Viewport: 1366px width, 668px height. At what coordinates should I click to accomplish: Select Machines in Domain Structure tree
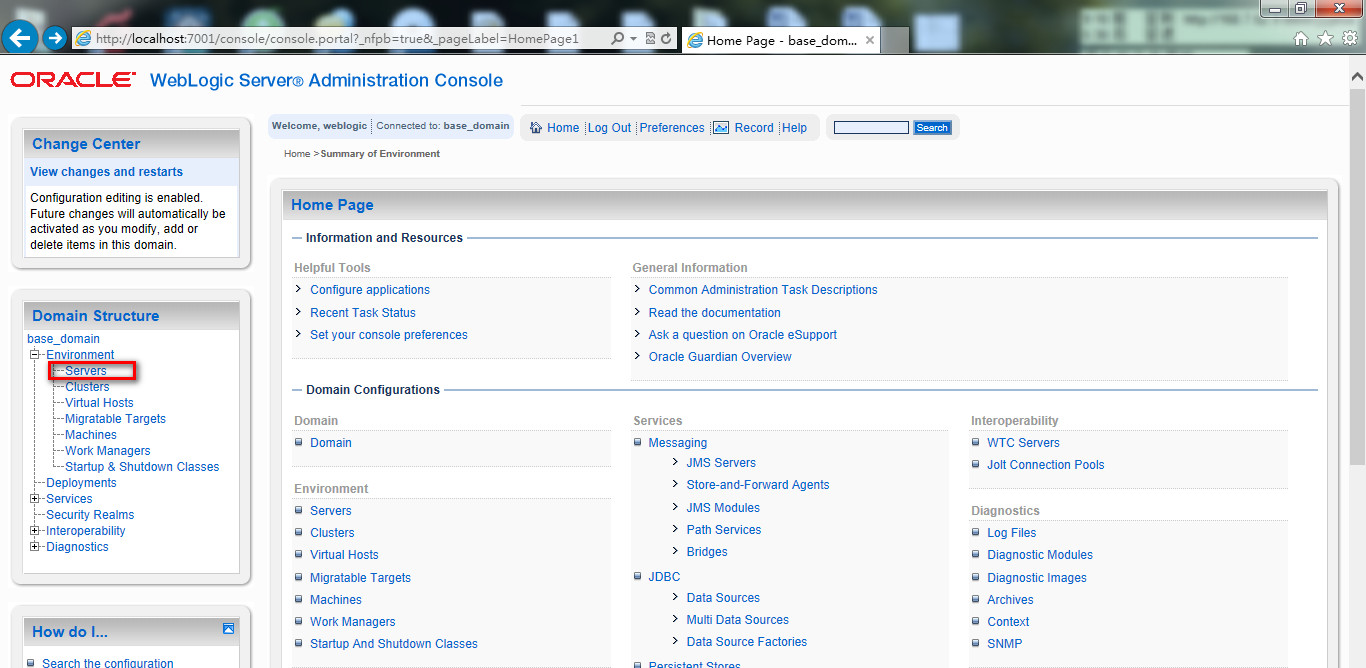click(x=91, y=435)
